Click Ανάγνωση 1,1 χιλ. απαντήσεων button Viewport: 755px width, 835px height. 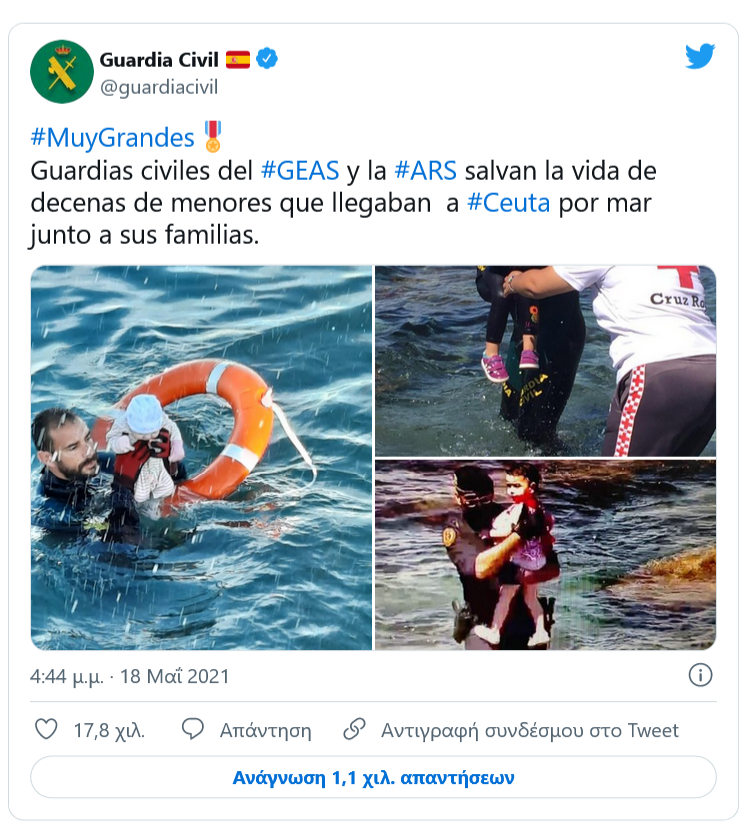coord(373,777)
